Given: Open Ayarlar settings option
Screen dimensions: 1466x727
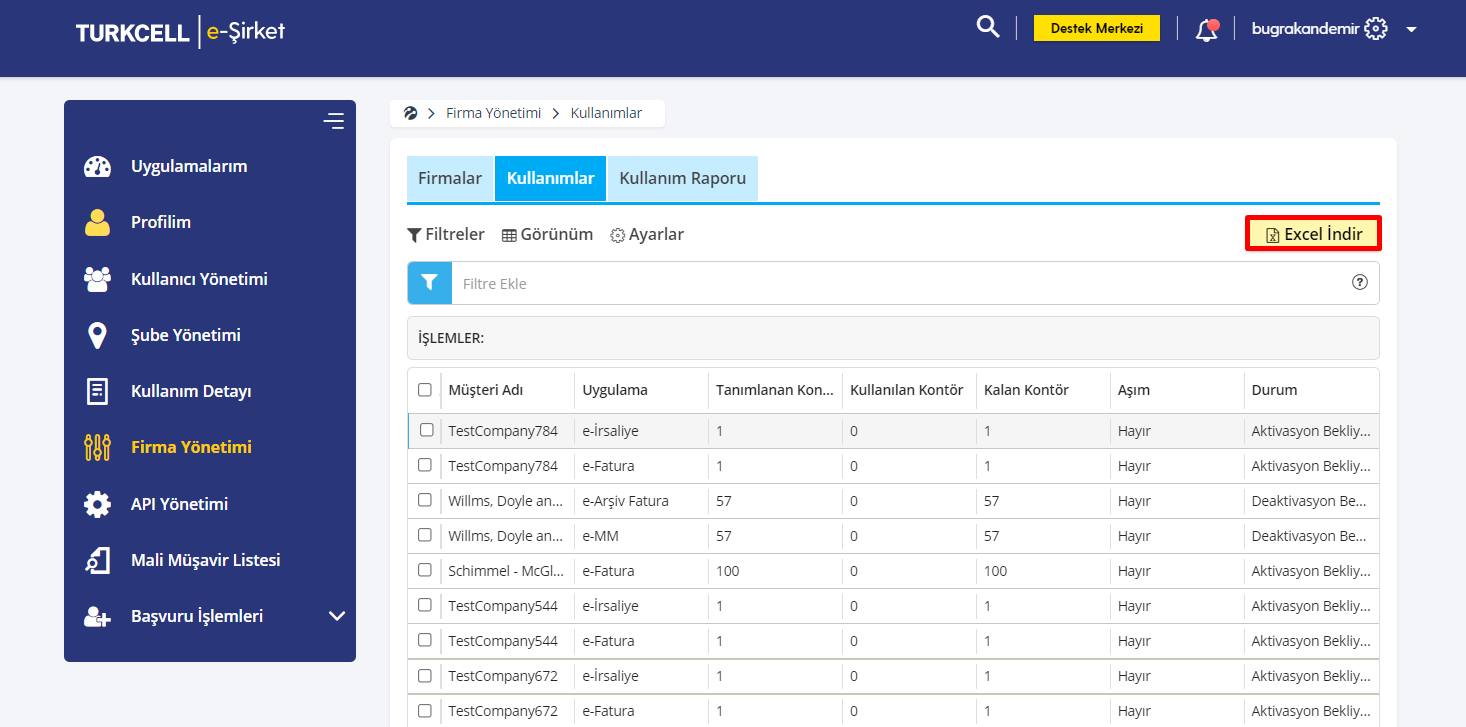Looking at the screenshot, I should tap(647, 234).
